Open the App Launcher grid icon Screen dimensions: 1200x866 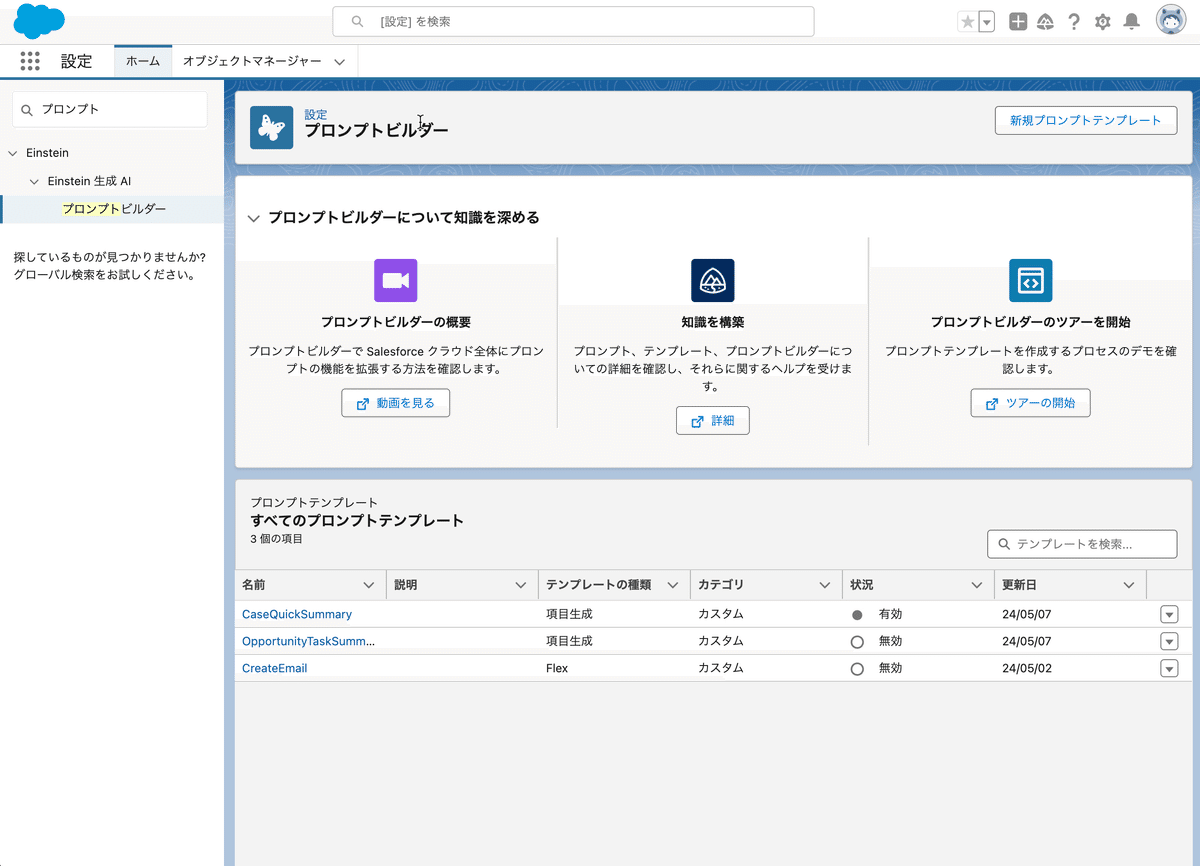[30, 61]
